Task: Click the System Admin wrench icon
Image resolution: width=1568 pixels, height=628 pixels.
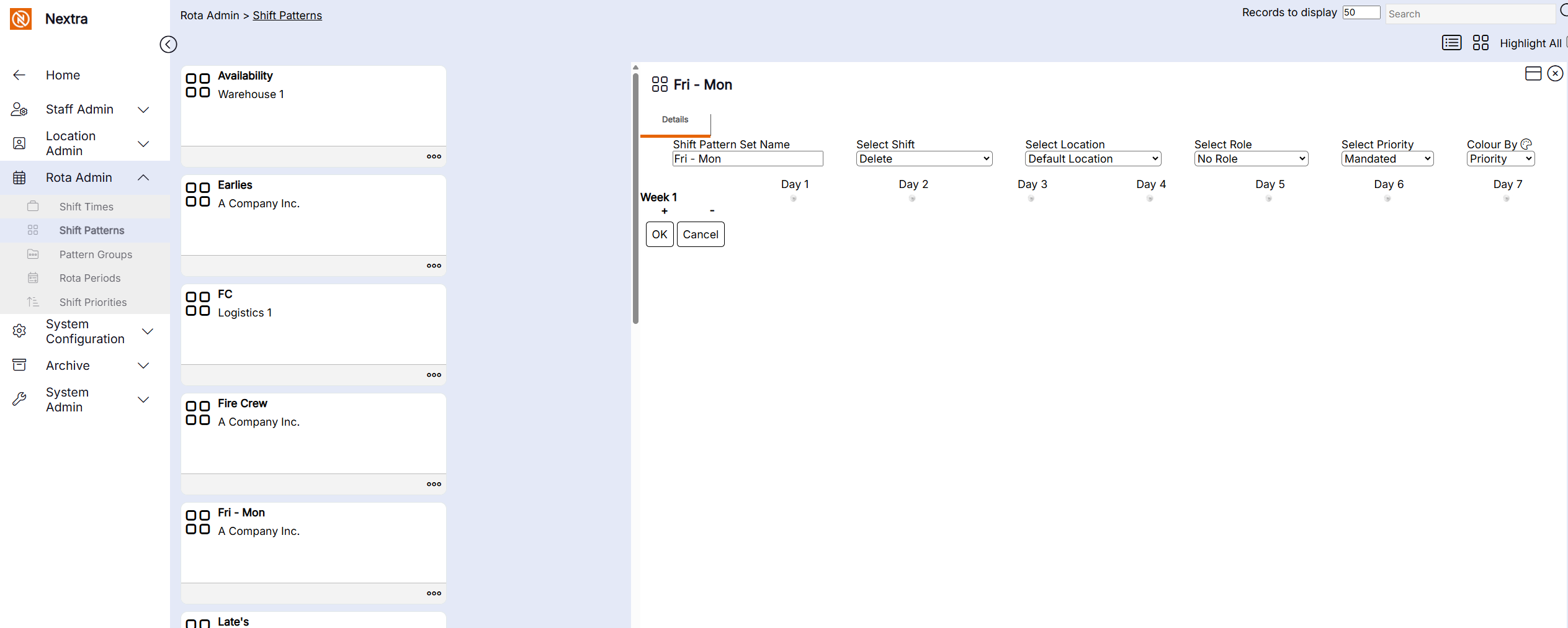Action: point(19,399)
